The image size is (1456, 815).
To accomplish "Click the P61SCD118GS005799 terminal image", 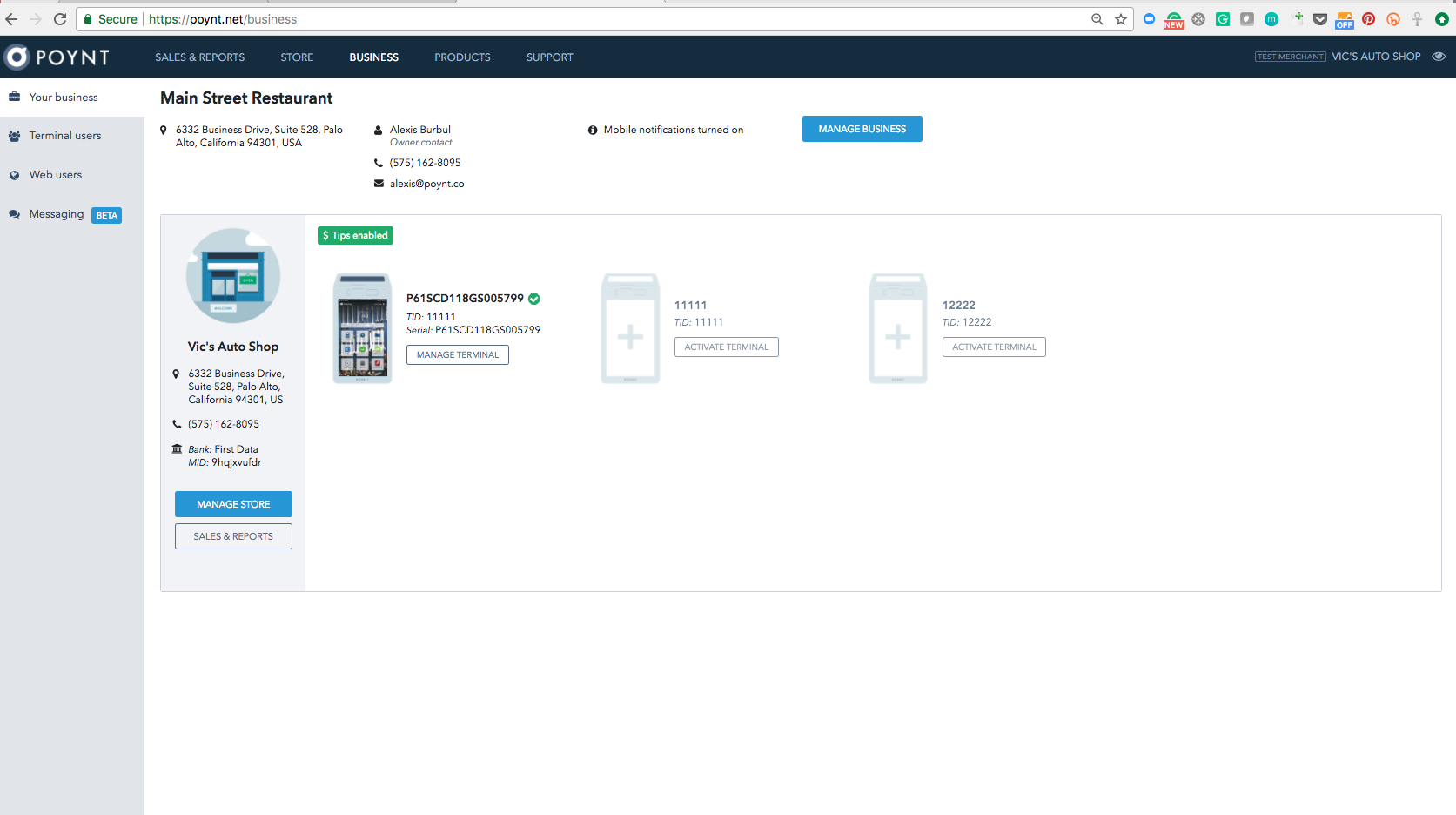I will [363, 328].
